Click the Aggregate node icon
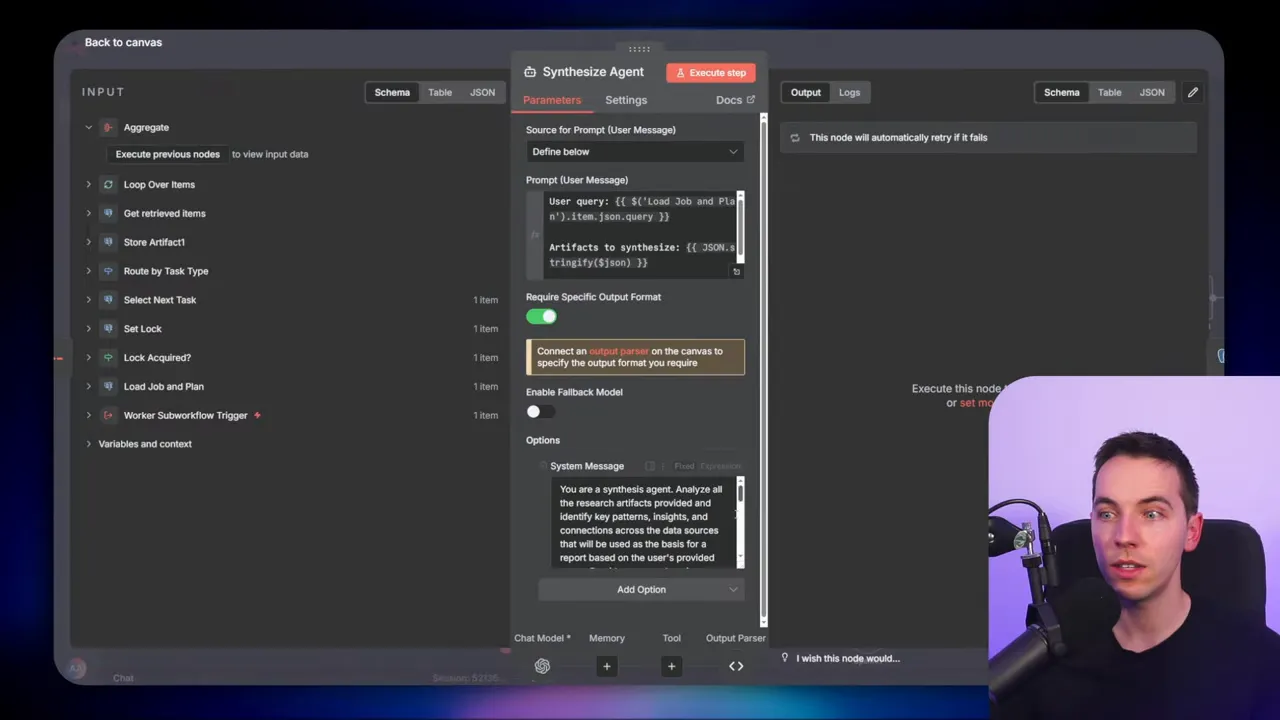Viewport: 1280px width, 720px height. click(108, 128)
